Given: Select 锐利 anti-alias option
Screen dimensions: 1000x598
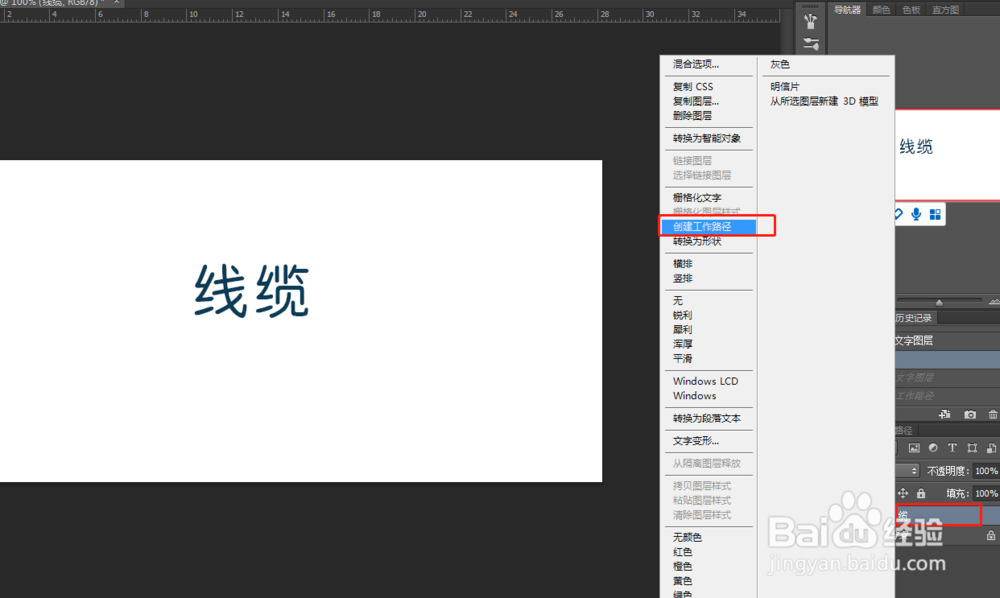Looking at the screenshot, I should [682, 315].
